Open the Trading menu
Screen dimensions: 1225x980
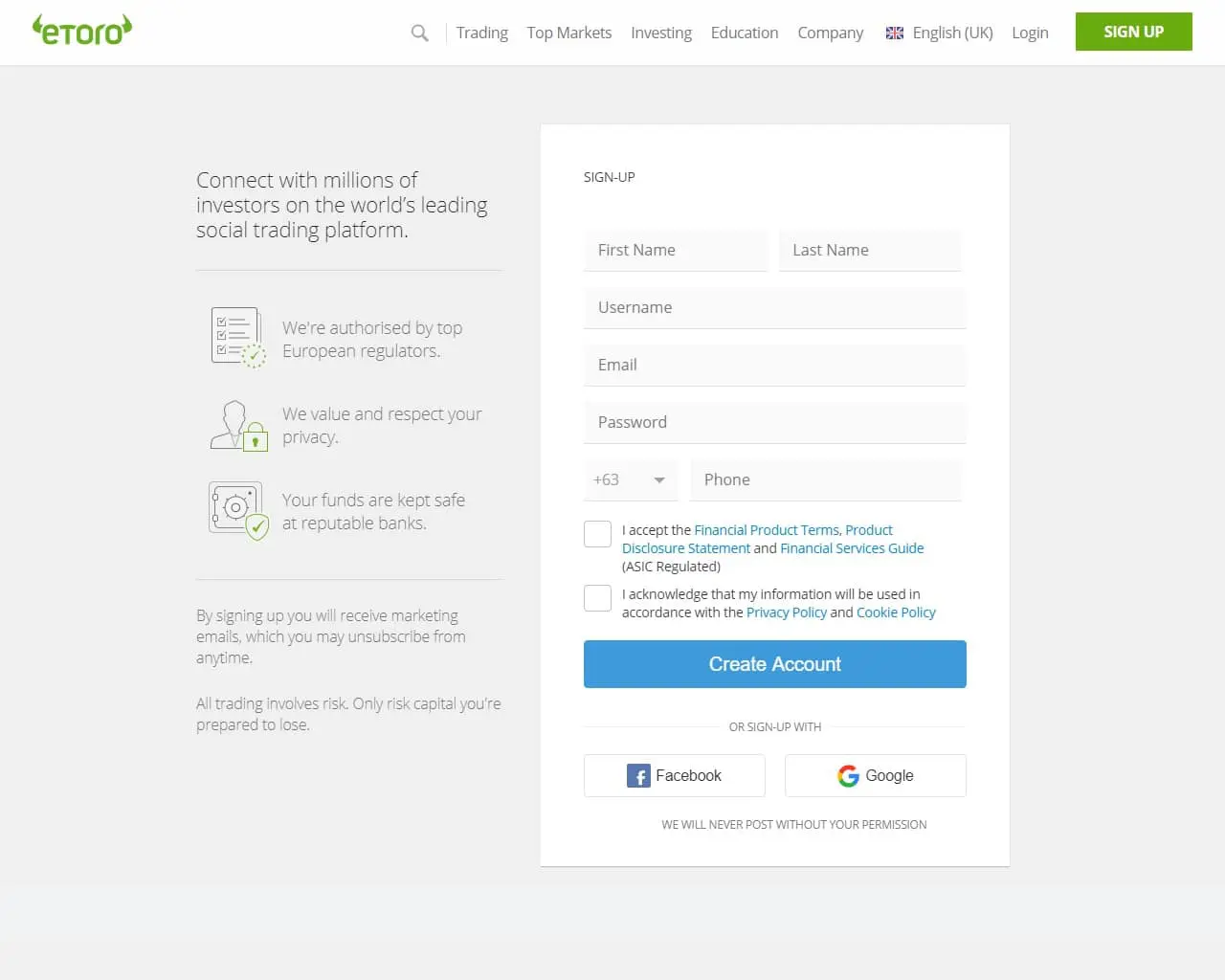pos(481,33)
